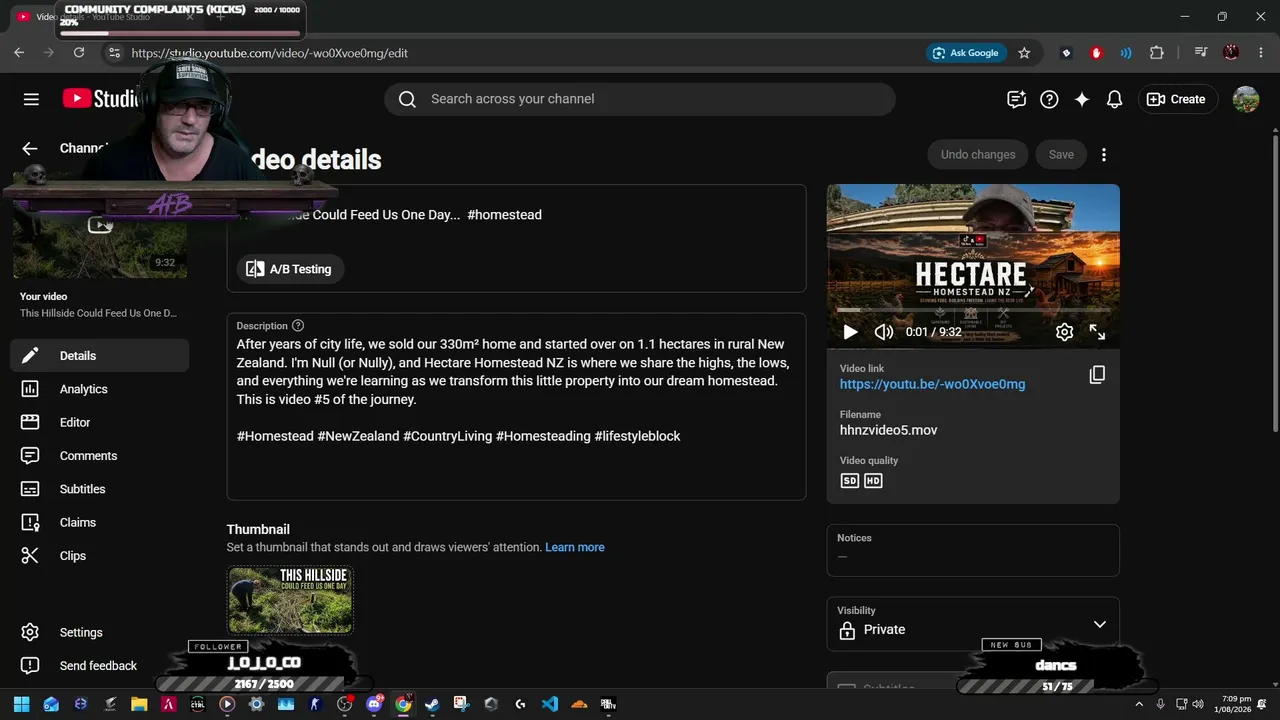Go back using the channel content arrow
The image size is (1280, 720).
pos(30,148)
